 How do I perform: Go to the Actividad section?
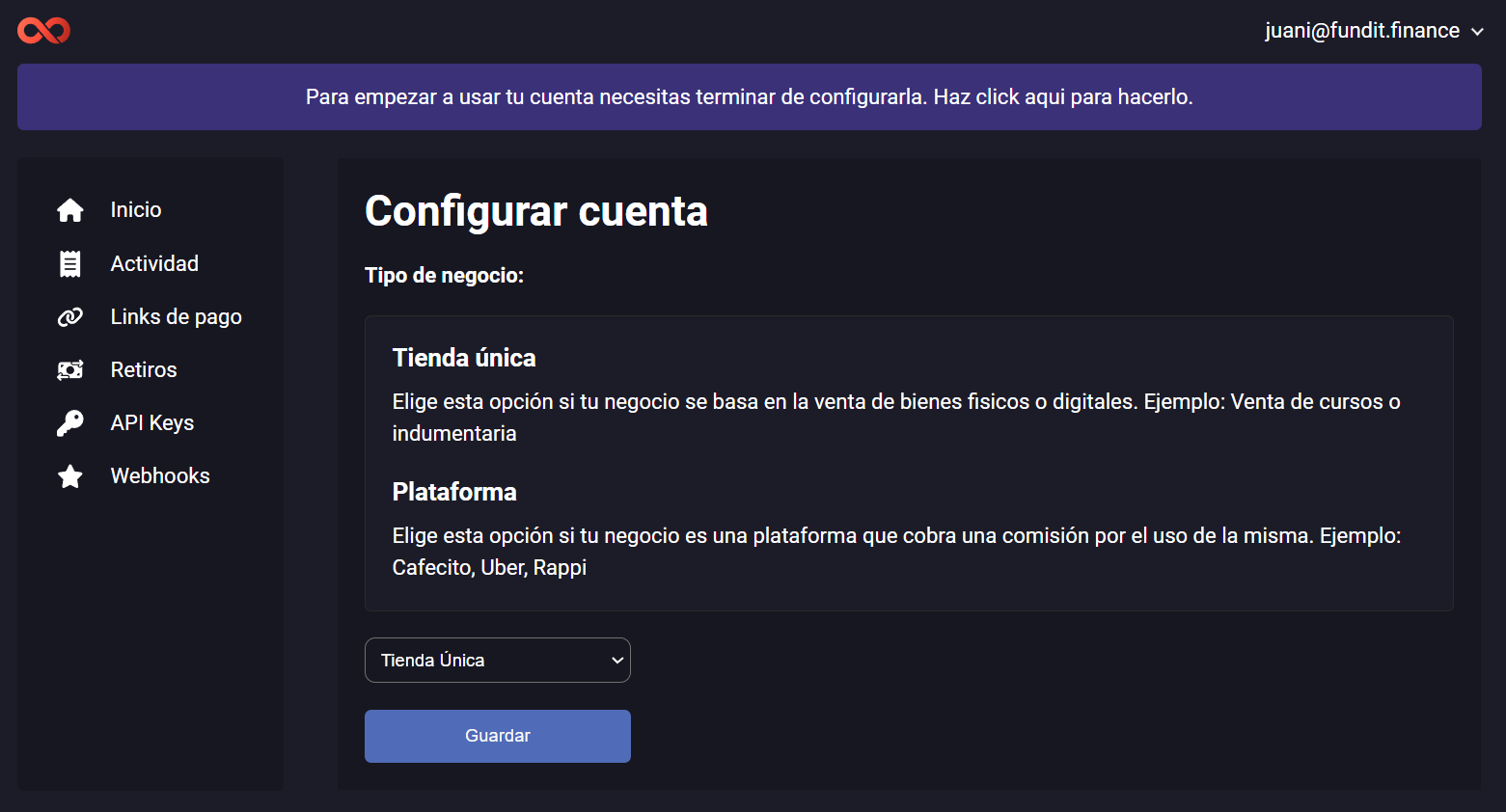click(154, 264)
